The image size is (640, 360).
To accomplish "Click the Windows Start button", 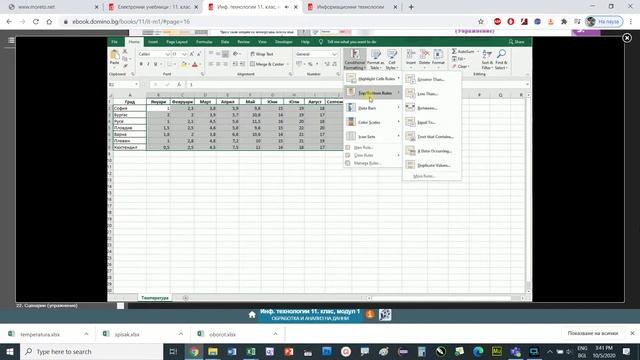I will point(10,351).
